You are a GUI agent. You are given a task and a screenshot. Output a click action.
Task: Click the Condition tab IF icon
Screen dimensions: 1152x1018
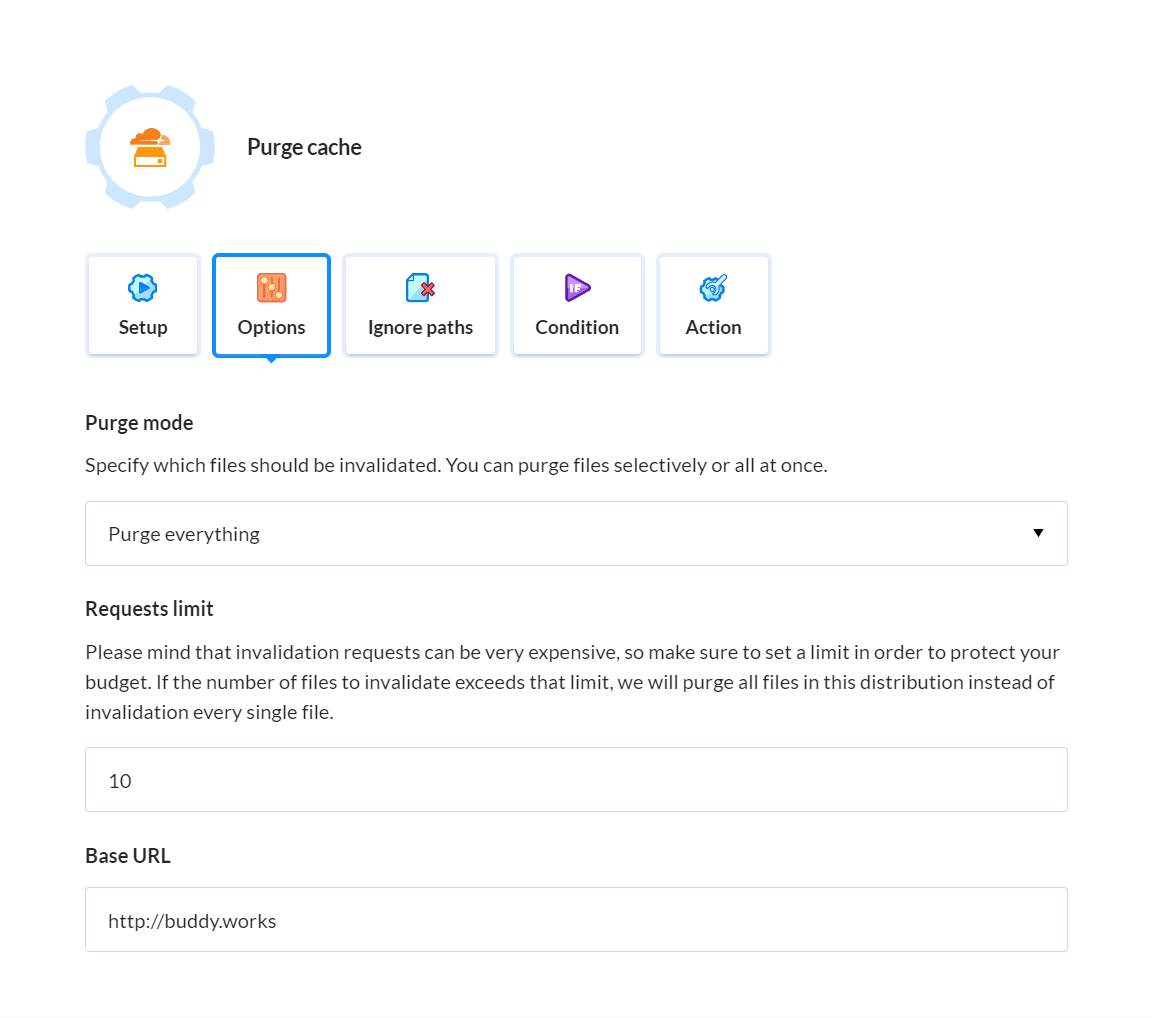coord(577,288)
